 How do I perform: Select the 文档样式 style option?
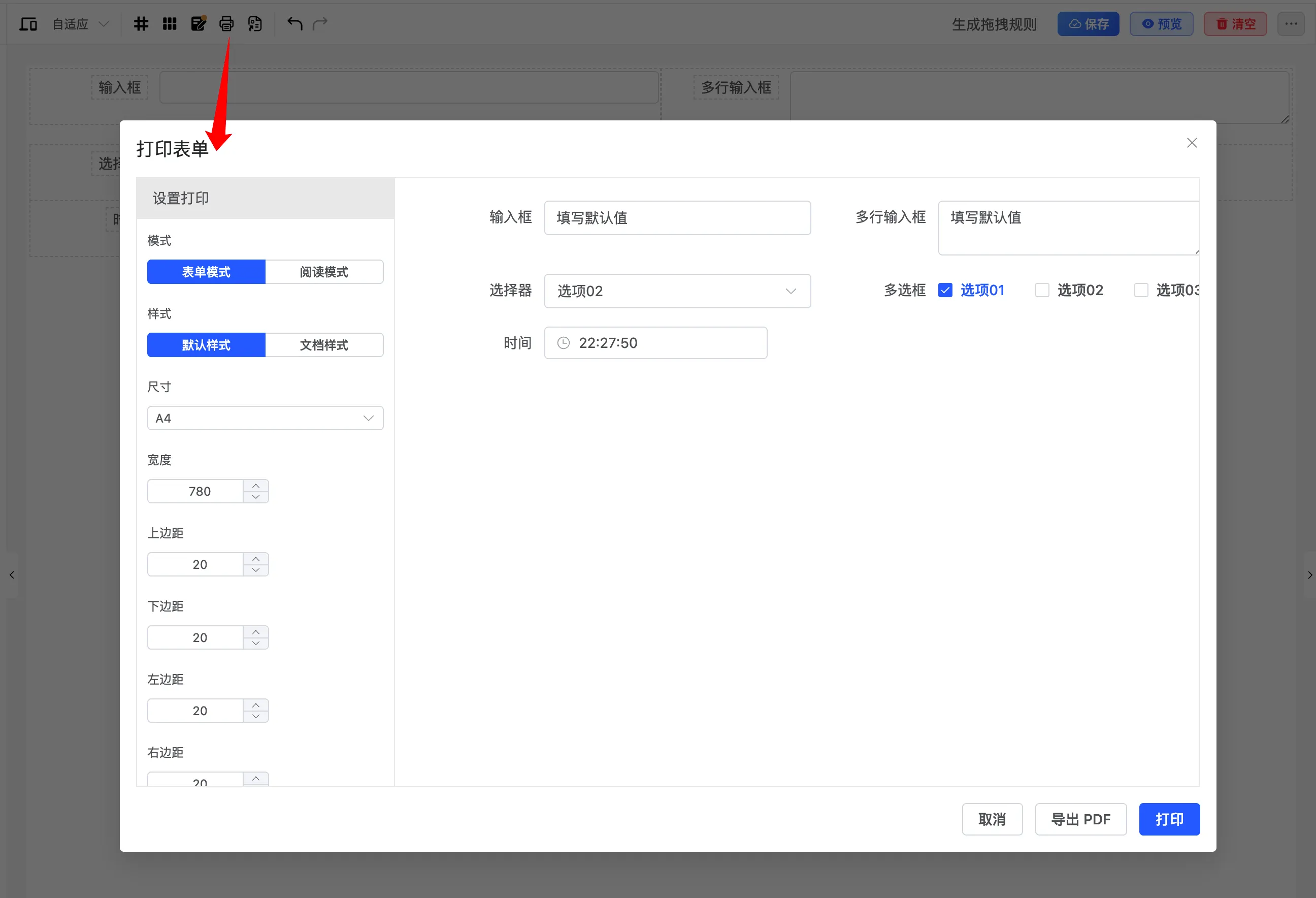pos(324,344)
